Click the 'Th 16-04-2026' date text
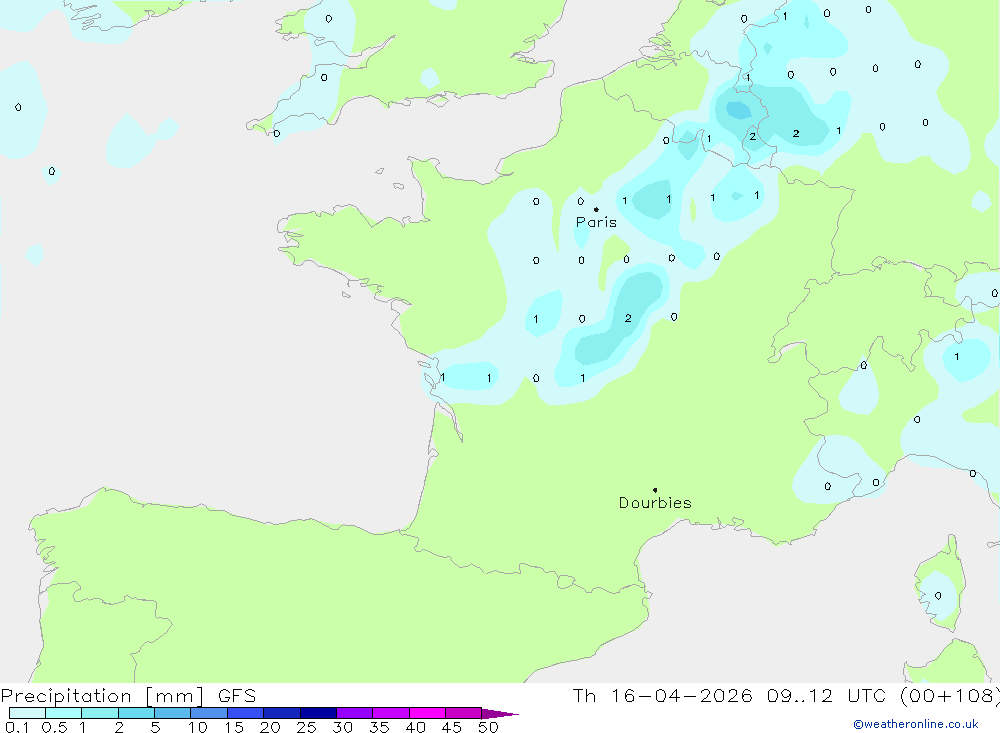 [x=663, y=696]
